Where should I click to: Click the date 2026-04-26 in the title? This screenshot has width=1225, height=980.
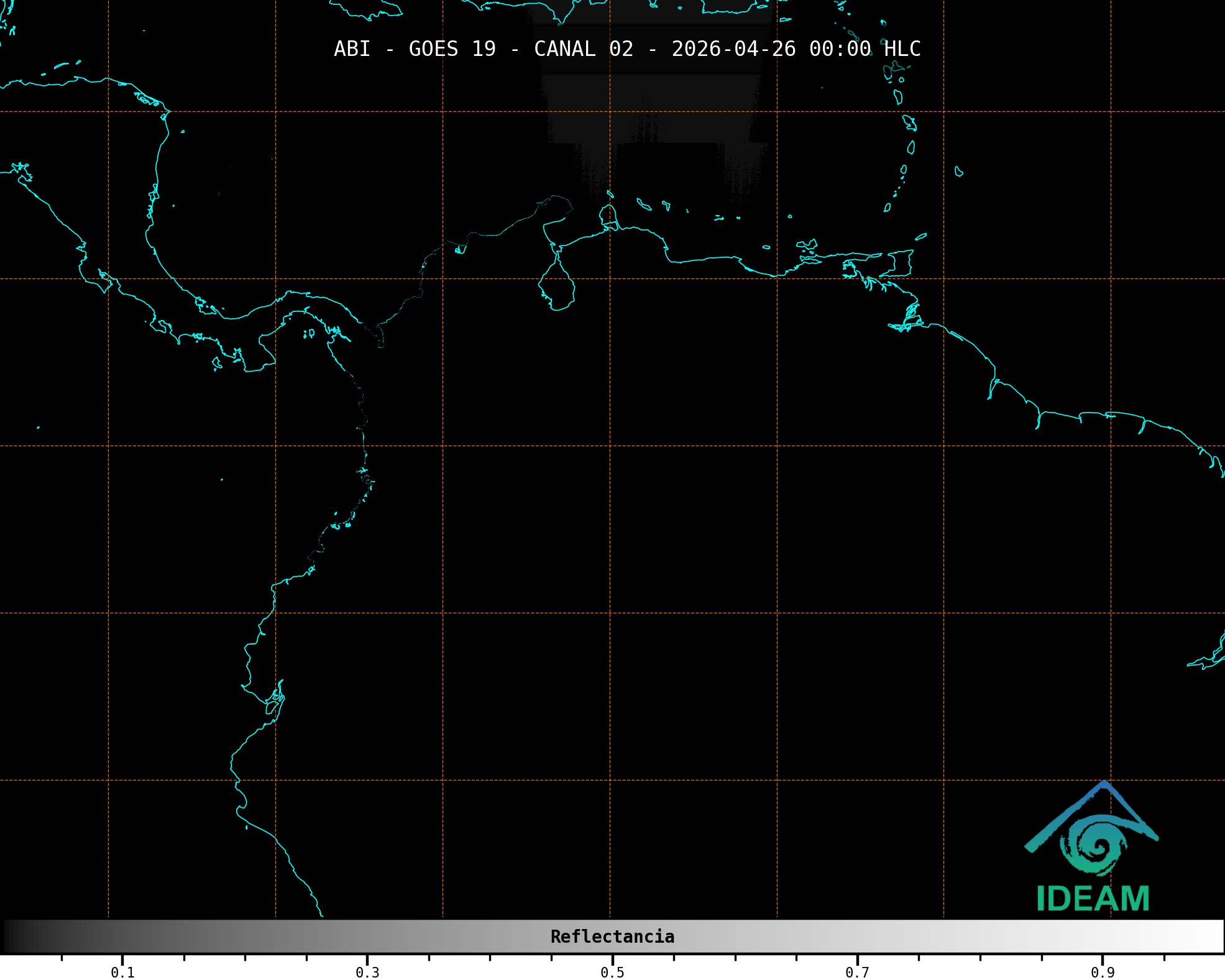click(733, 48)
